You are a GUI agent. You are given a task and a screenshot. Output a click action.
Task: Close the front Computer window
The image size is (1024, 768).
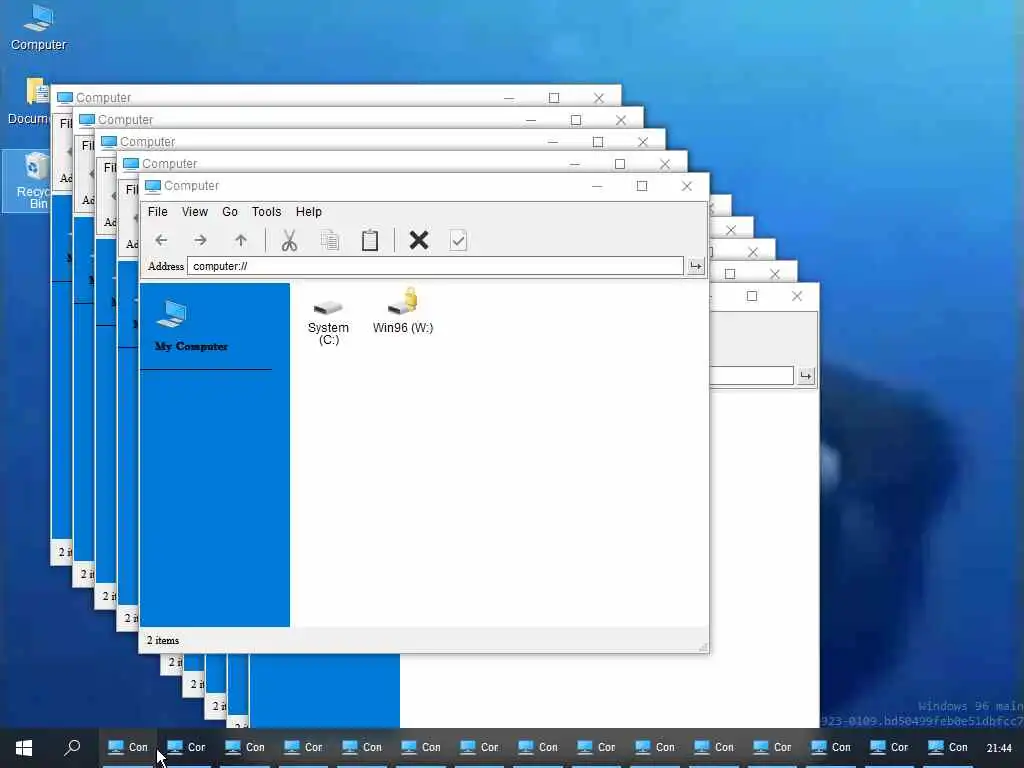tap(687, 186)
